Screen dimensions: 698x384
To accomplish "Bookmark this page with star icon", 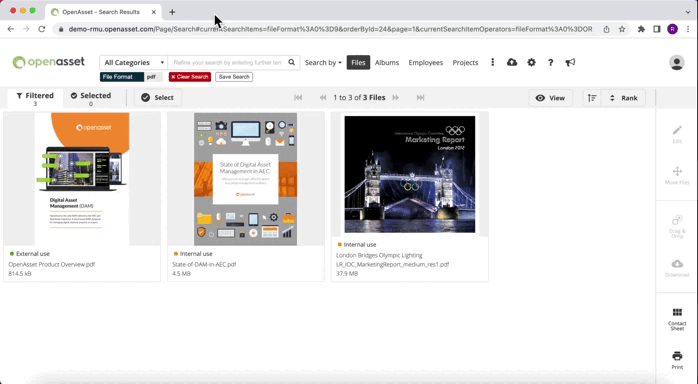I will 622,29.
